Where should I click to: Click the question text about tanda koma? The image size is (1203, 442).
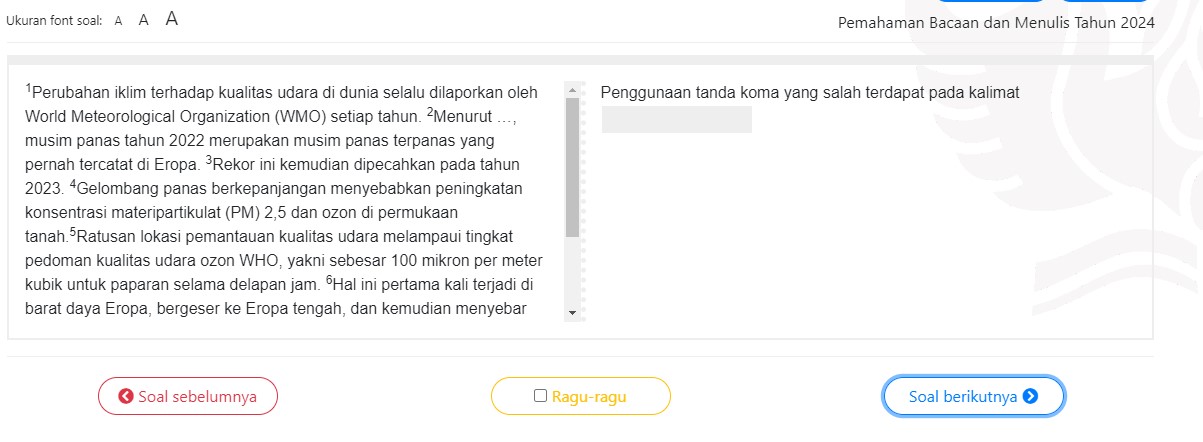point(809,93)
